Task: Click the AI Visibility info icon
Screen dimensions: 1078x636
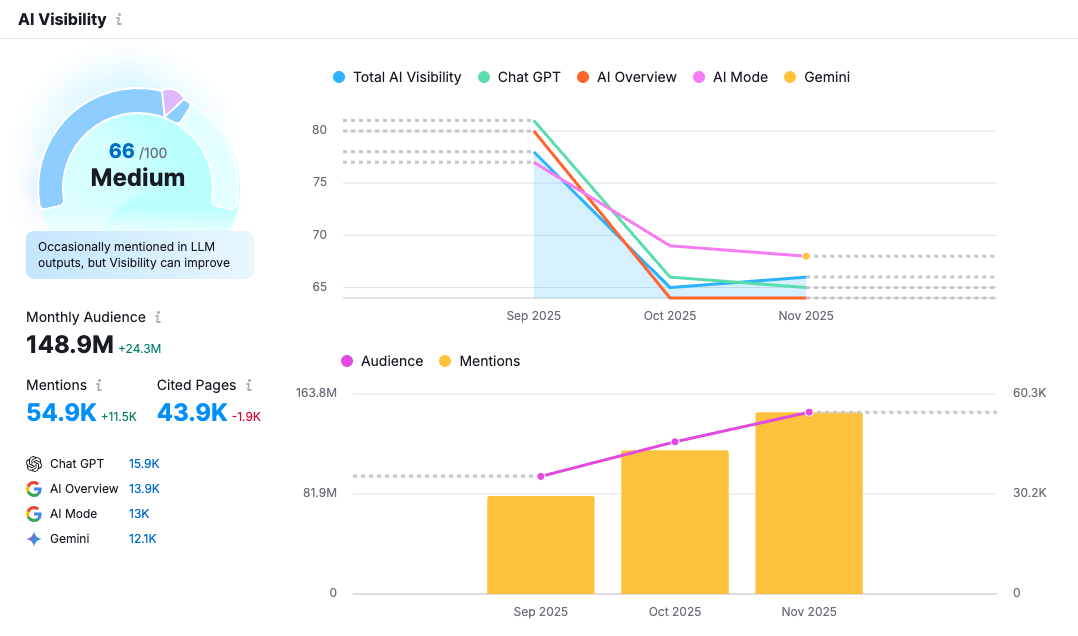Action: coord(120,19)
